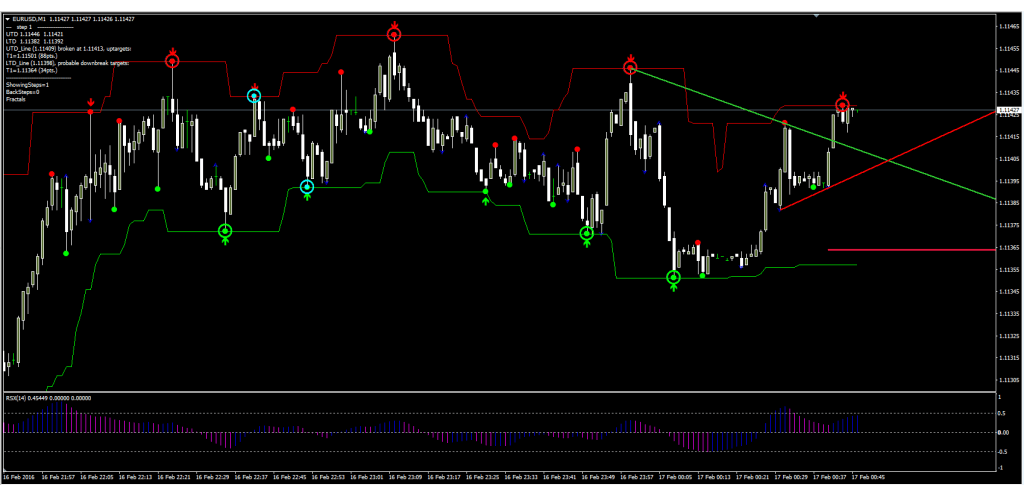Image resolution: width=1024 pixels, height=487 pixels.
Task: Select the lowest green circled marker near 00:05
Action: (x=673, y=278)
